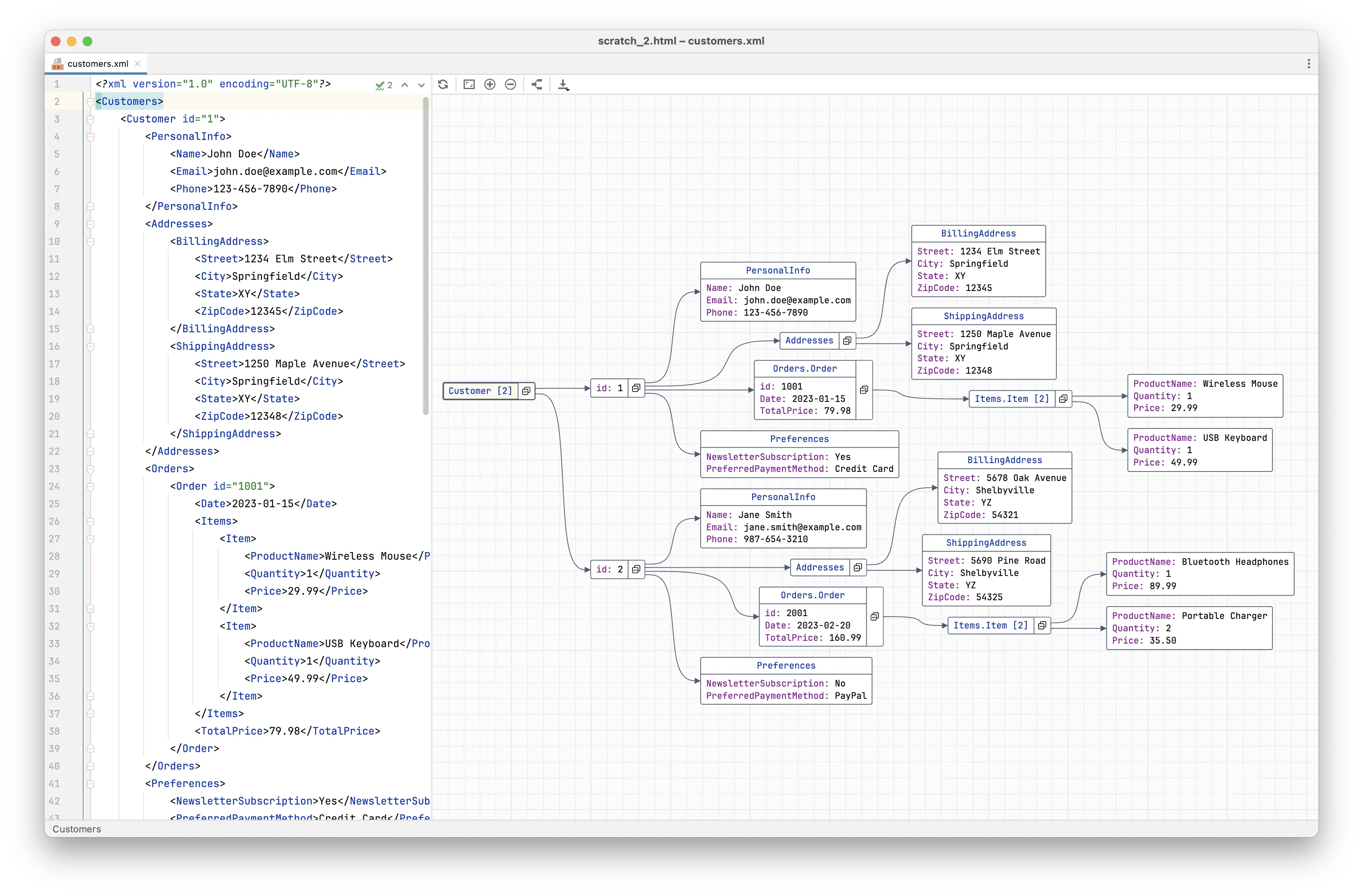1363x896 pixels.
Task: Click the Customers breadcrumb in the status bar
Action: pos(77,829)
